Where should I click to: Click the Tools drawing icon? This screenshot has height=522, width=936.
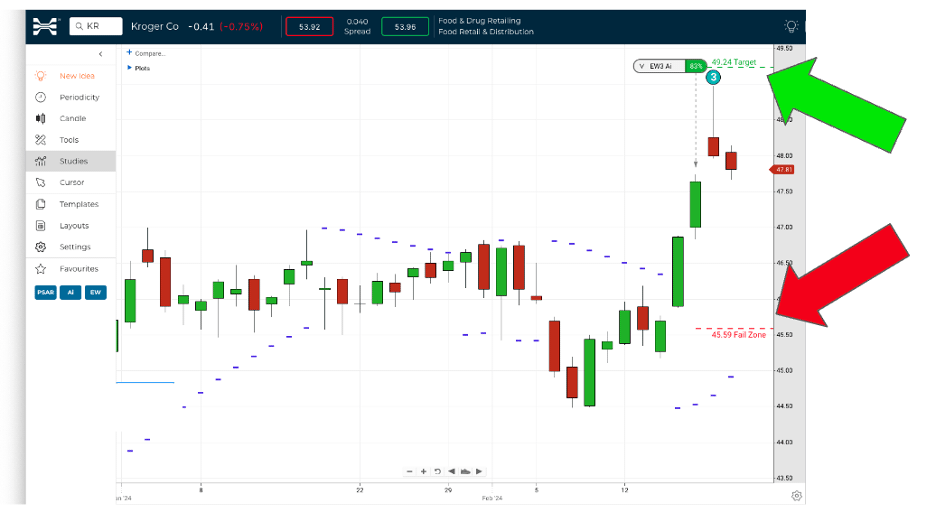pos(41,140)
